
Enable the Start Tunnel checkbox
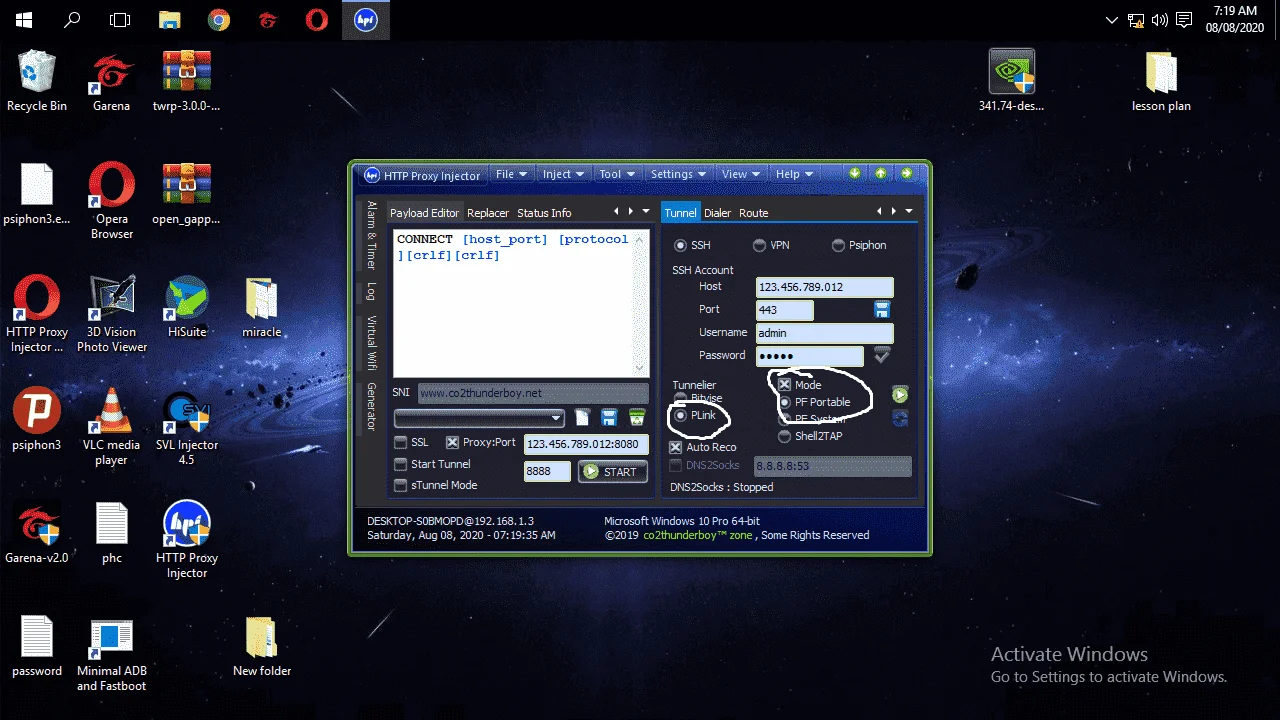click(401, 464)
